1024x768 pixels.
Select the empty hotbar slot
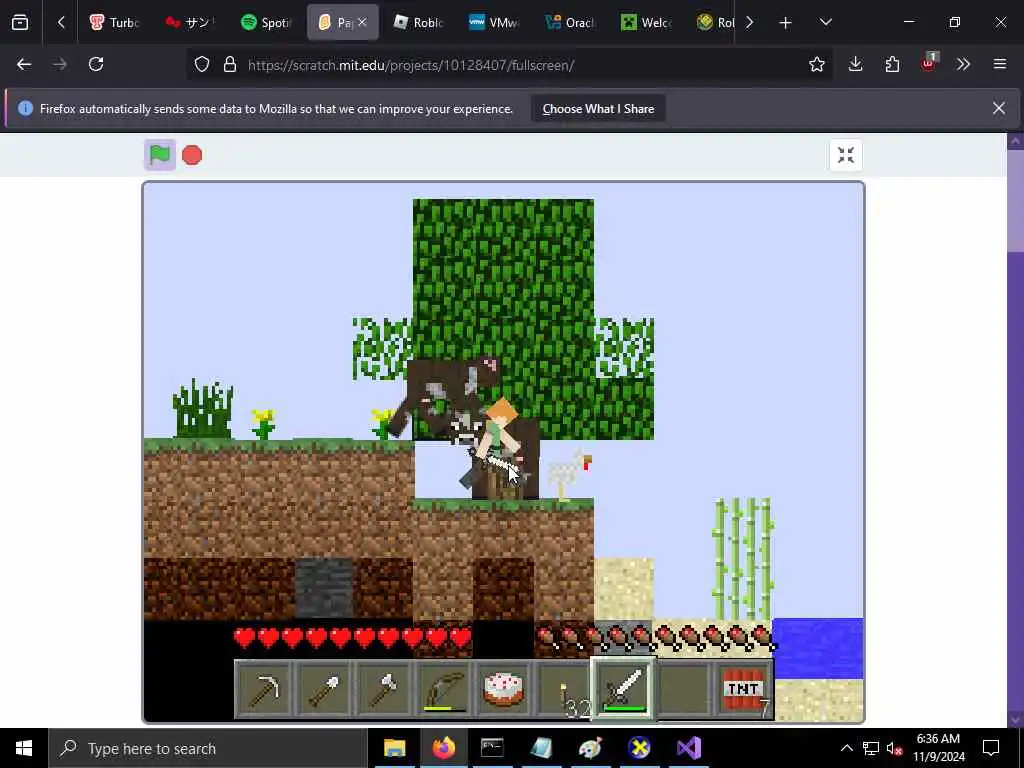tap(684, 689)
